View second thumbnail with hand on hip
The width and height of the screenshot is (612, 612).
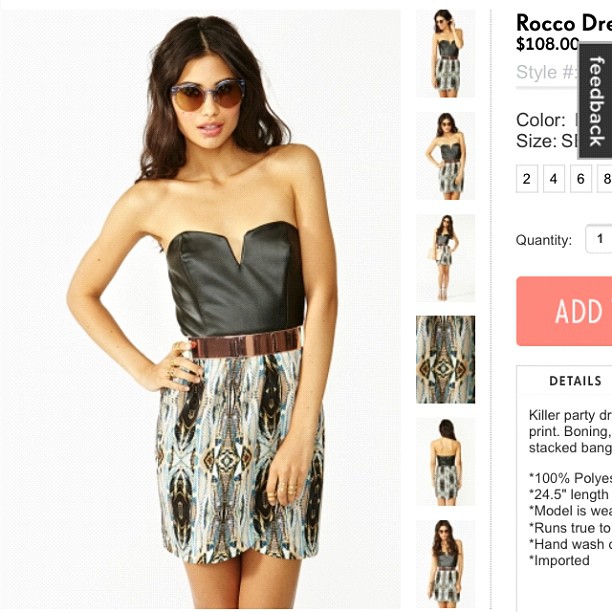pos(445,156)
